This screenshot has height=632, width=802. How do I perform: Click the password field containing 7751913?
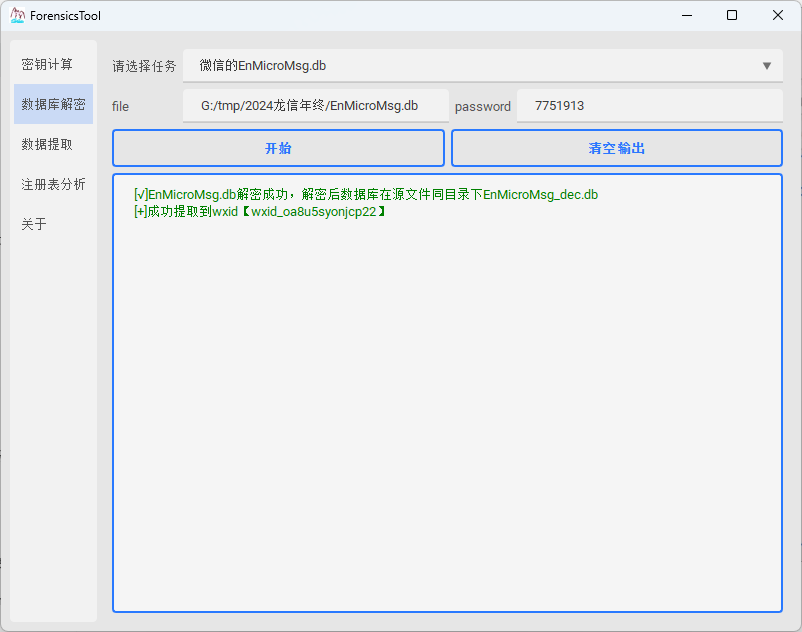click(648, 106)
